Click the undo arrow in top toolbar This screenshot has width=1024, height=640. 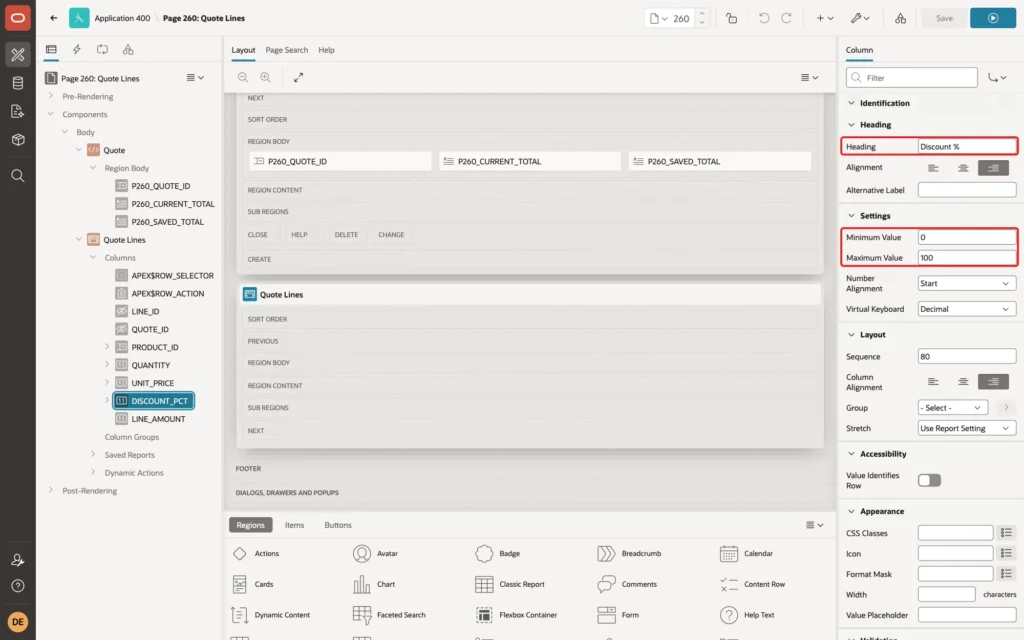tap(763, 18)
